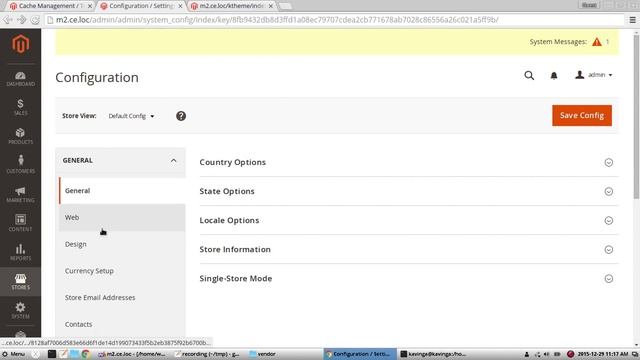
Task: Click the taskbar clock 2015-12-29
Action: (x=602, y=354)
